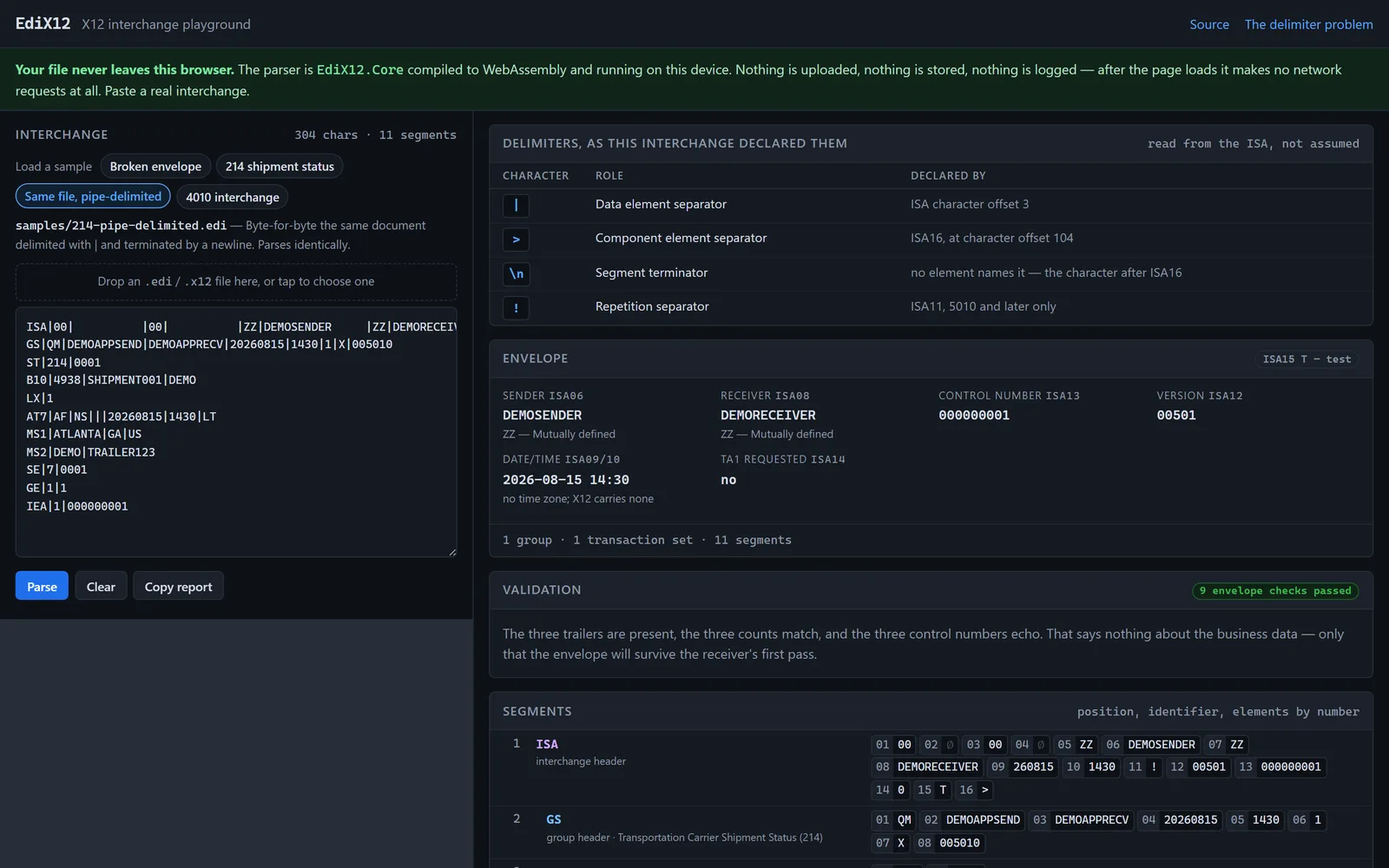This screenshot has width=1389, height=868.
Task: Click the date/time value 2026-08-15 14:30
Action: pos(566,479)
